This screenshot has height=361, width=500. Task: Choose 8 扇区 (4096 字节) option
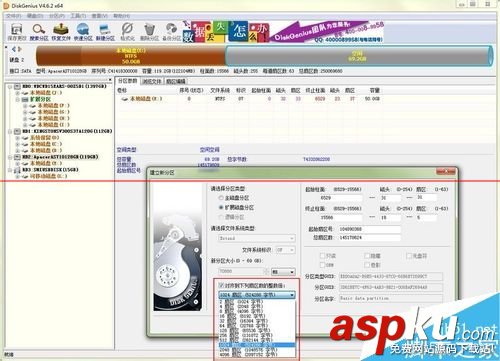(x=257, y=311)
